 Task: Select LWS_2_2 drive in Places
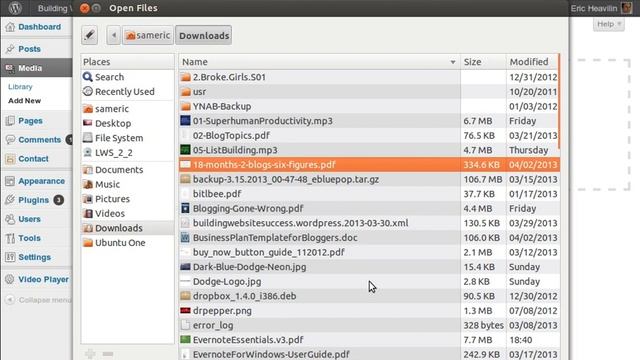pyautogui.click(x=127, y=153)
